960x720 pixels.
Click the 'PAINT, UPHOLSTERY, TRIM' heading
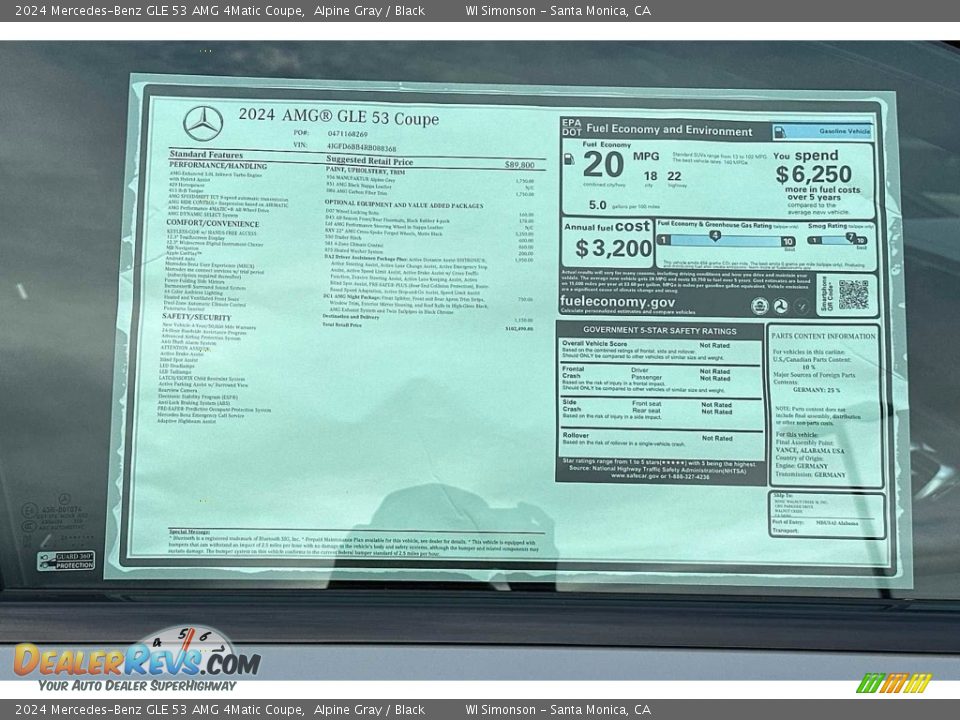366,171
